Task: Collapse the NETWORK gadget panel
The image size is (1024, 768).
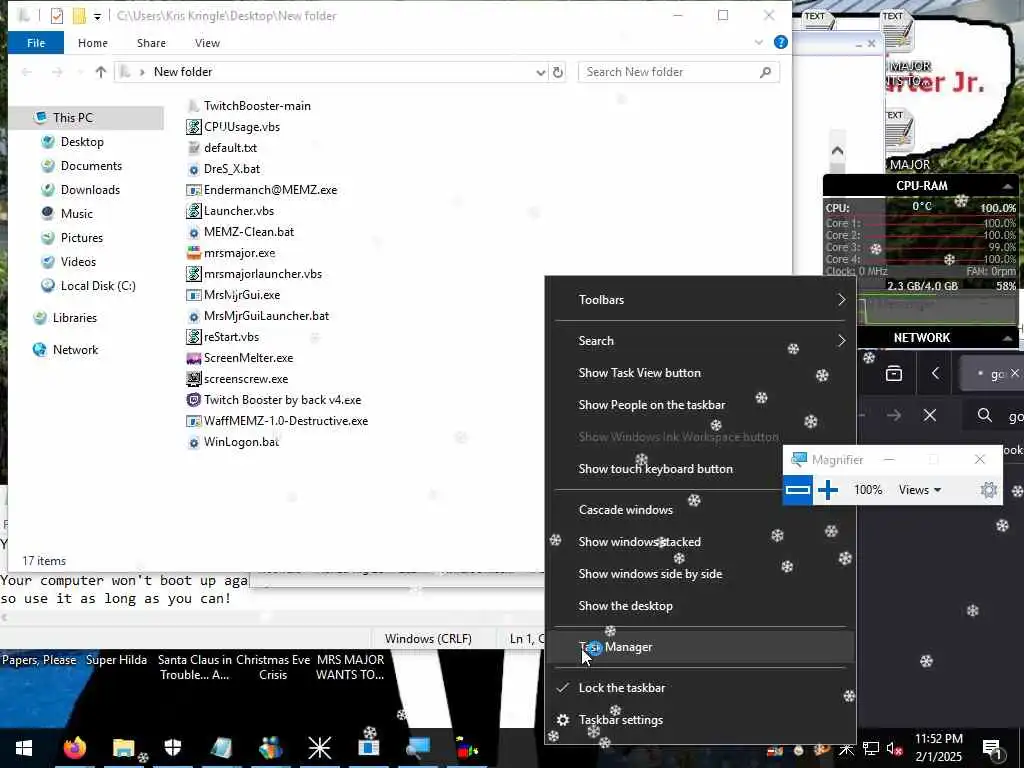Action: [x=1007, y=338]
